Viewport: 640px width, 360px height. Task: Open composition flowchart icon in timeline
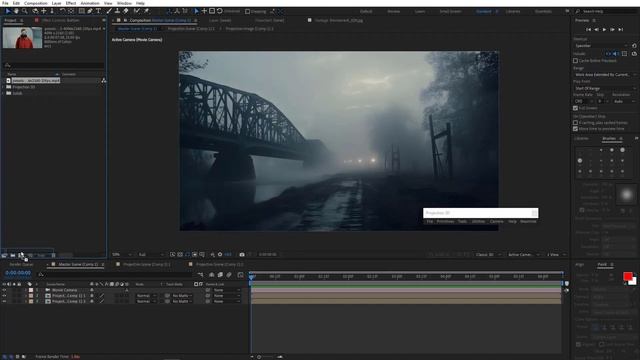(x=200, y=275)
